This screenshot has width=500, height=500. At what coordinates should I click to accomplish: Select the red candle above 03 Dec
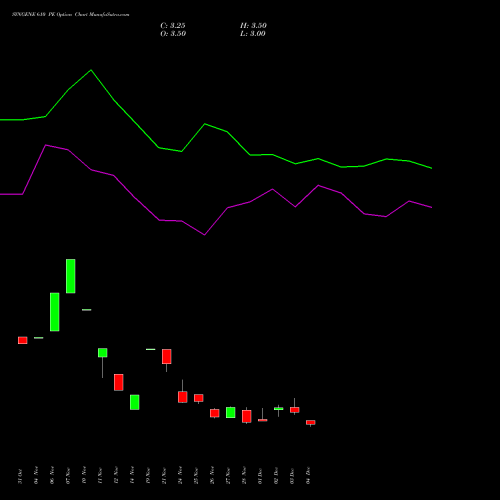point(295,410)
